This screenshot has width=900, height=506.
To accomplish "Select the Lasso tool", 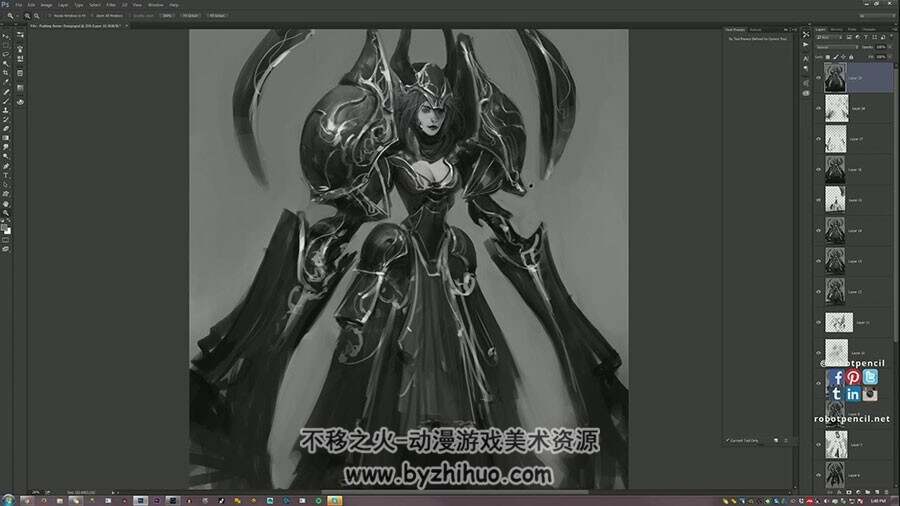I will coord(6,55).
